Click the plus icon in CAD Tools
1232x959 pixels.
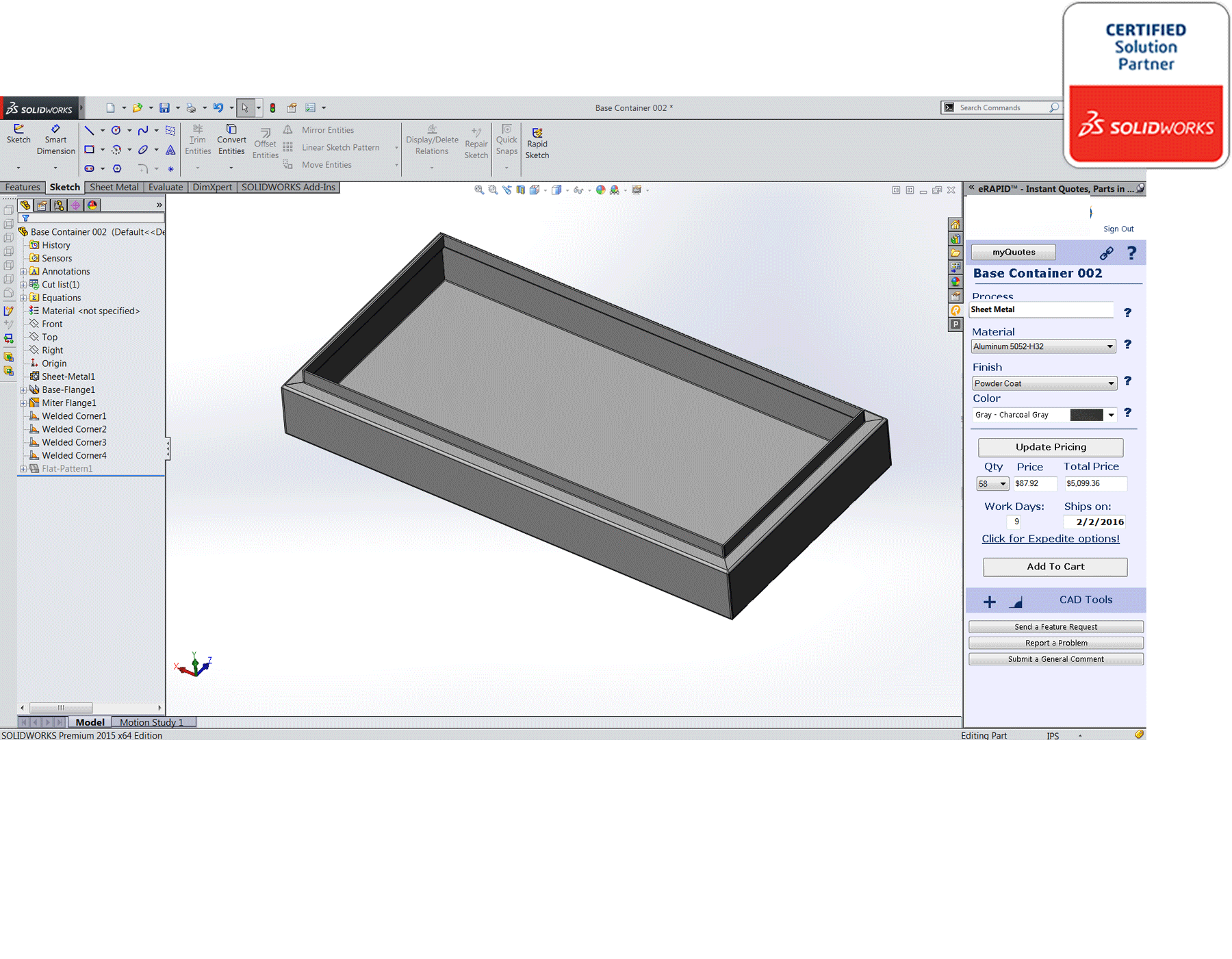tap(989, 602)
